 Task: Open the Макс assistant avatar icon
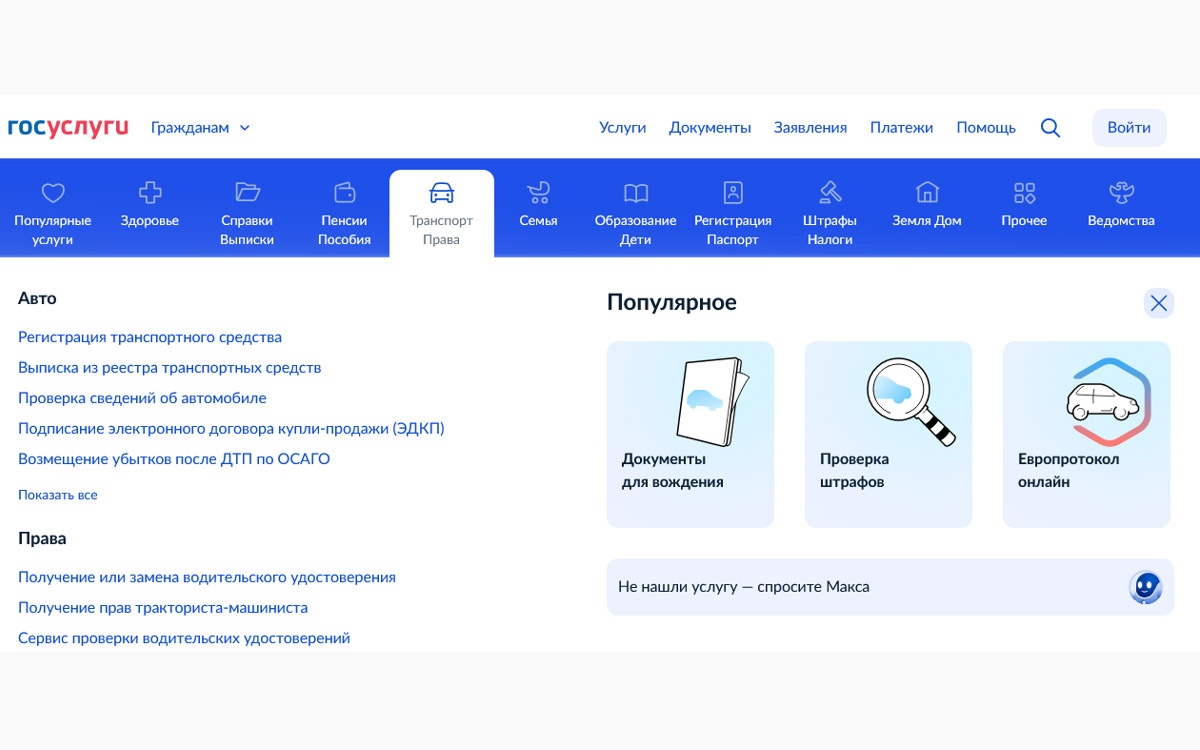1144,587
